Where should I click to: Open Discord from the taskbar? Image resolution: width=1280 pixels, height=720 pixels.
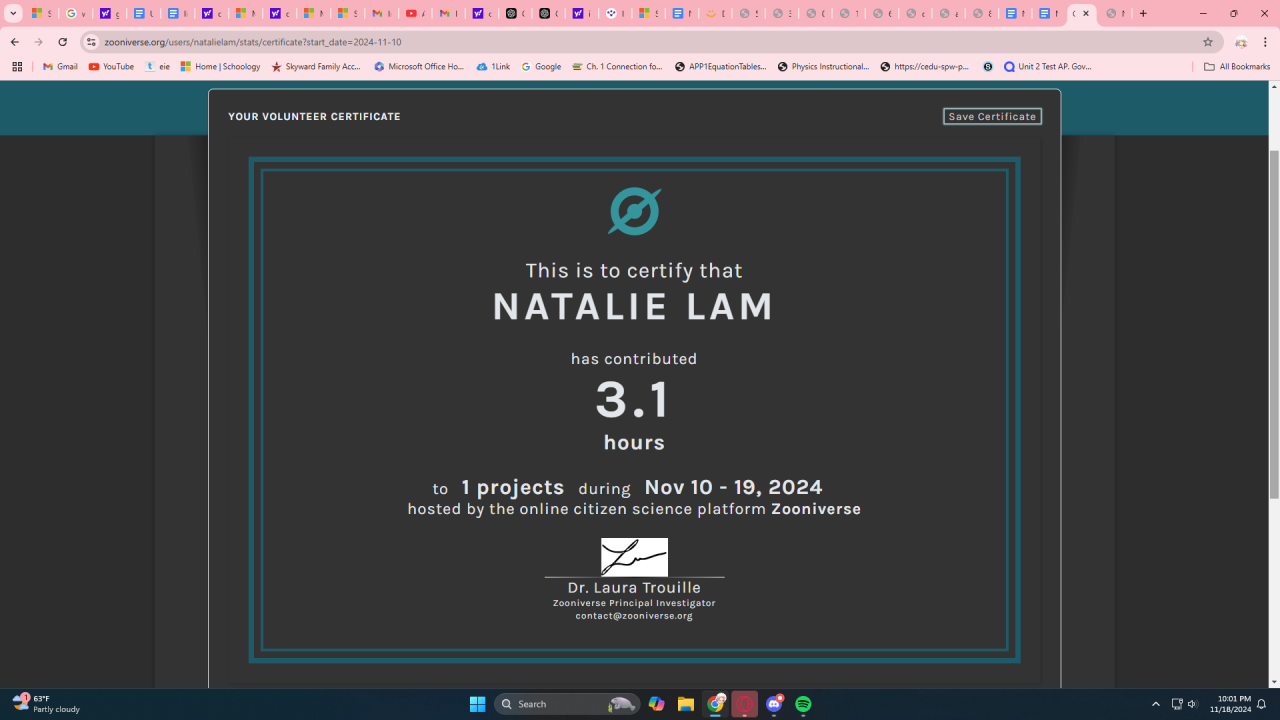(x=774, y=704)
